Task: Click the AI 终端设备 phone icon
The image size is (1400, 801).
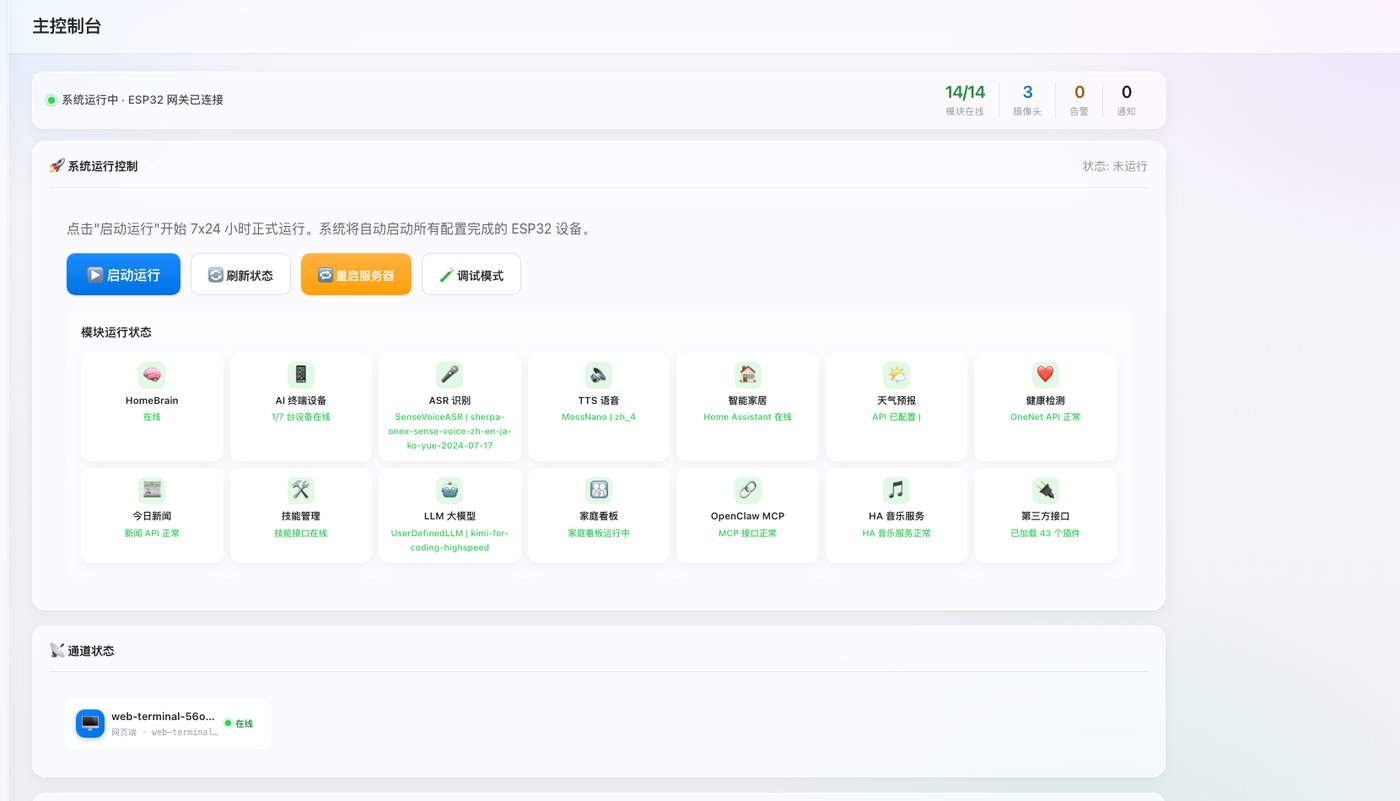Action: [301, 375]
